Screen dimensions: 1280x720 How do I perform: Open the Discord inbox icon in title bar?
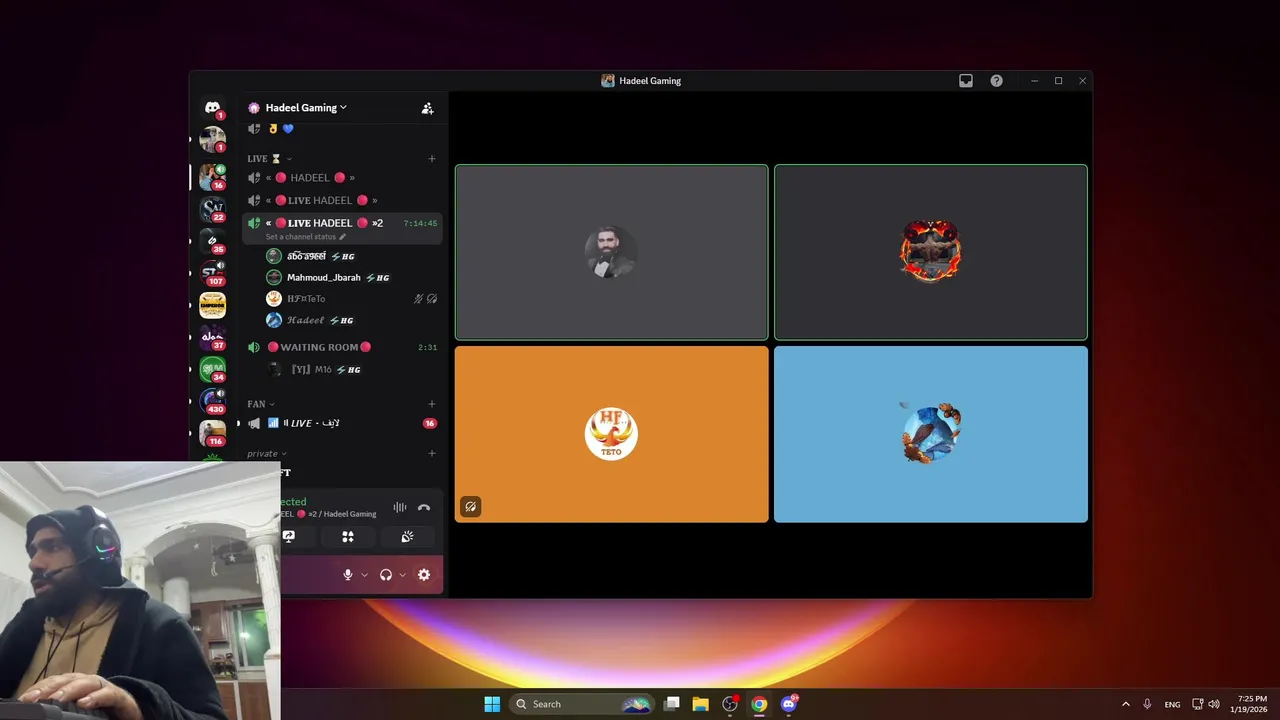966,81
